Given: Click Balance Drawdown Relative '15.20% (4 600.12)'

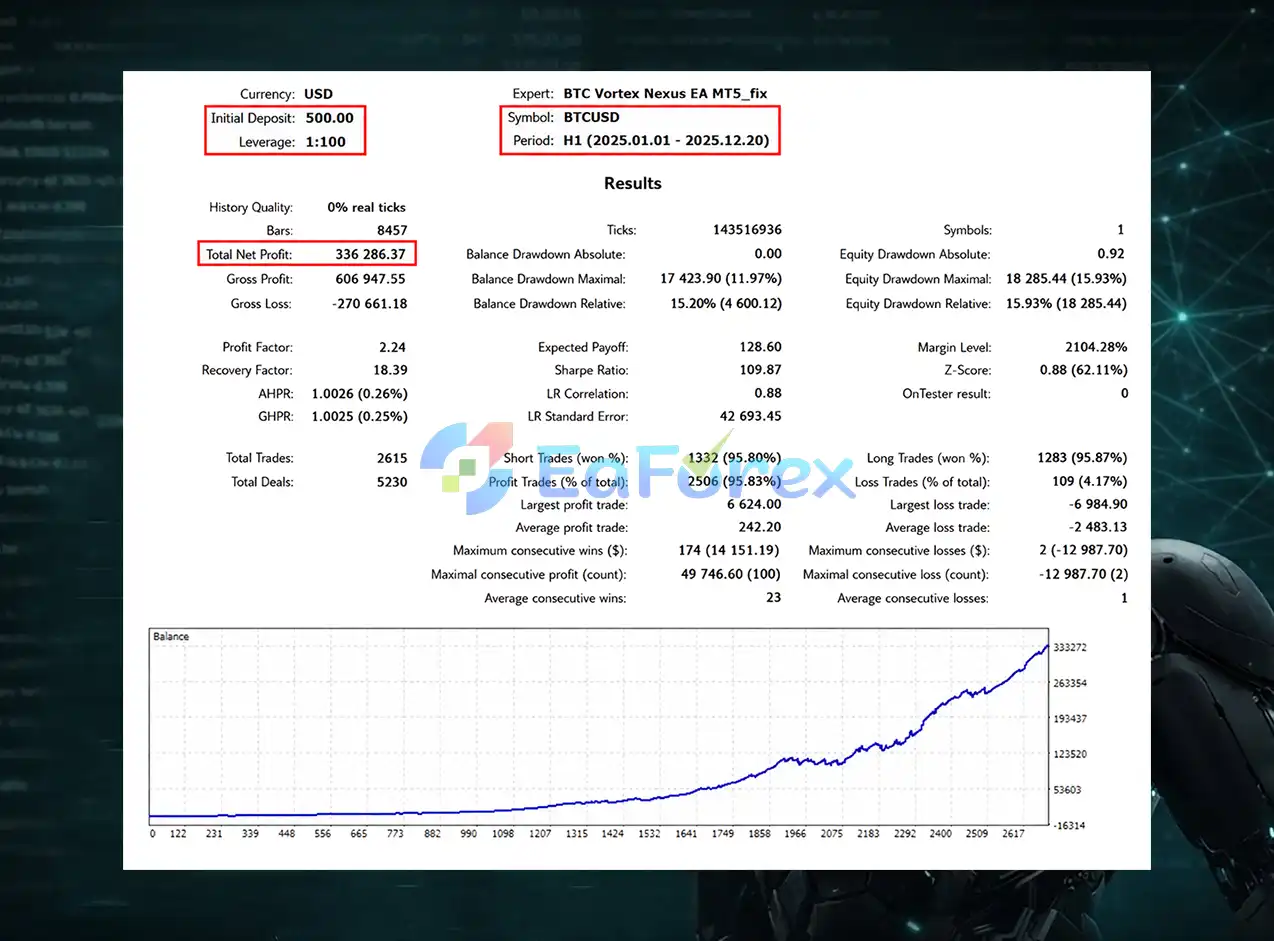Looking at the screenshot, I should tap(726, 303).
